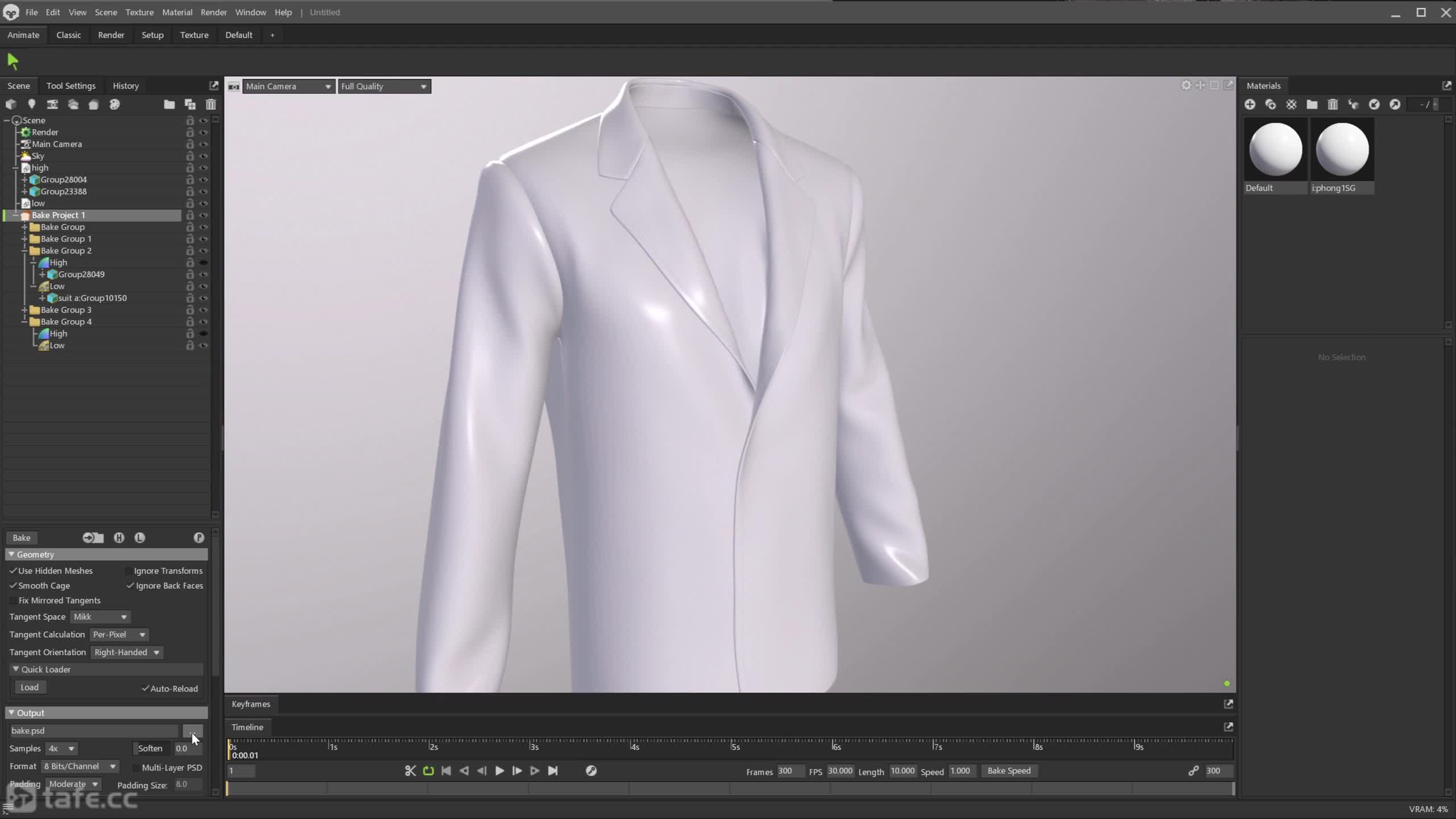The width and height of the screenshot is (1456, 819).
Task: Enable Multi-Layer PSD checkbox
Action: (136, 767)
